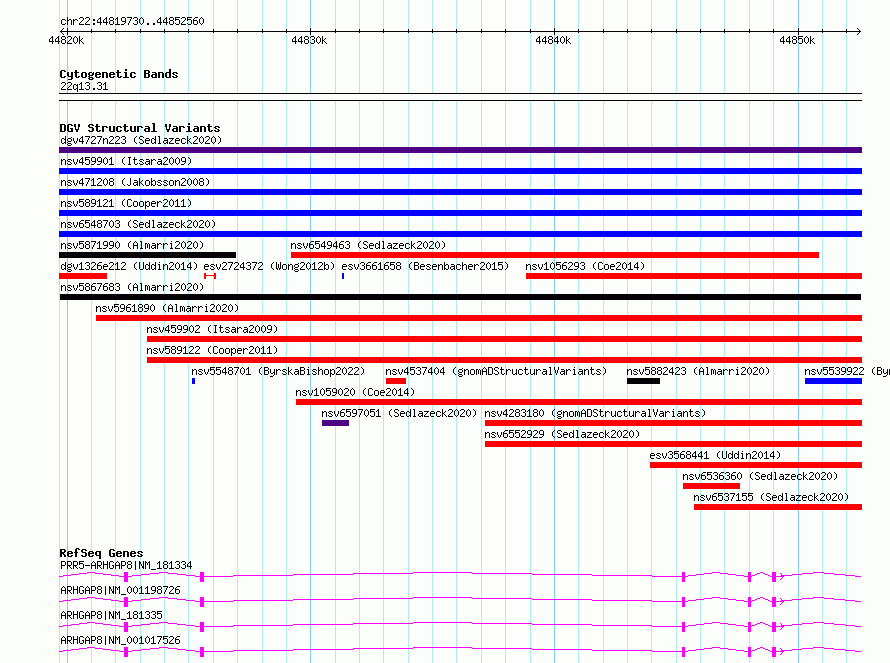Click the DGV Structural Variants track title
890x663 pixels.
pyautogui.click(x=140, y=128)
